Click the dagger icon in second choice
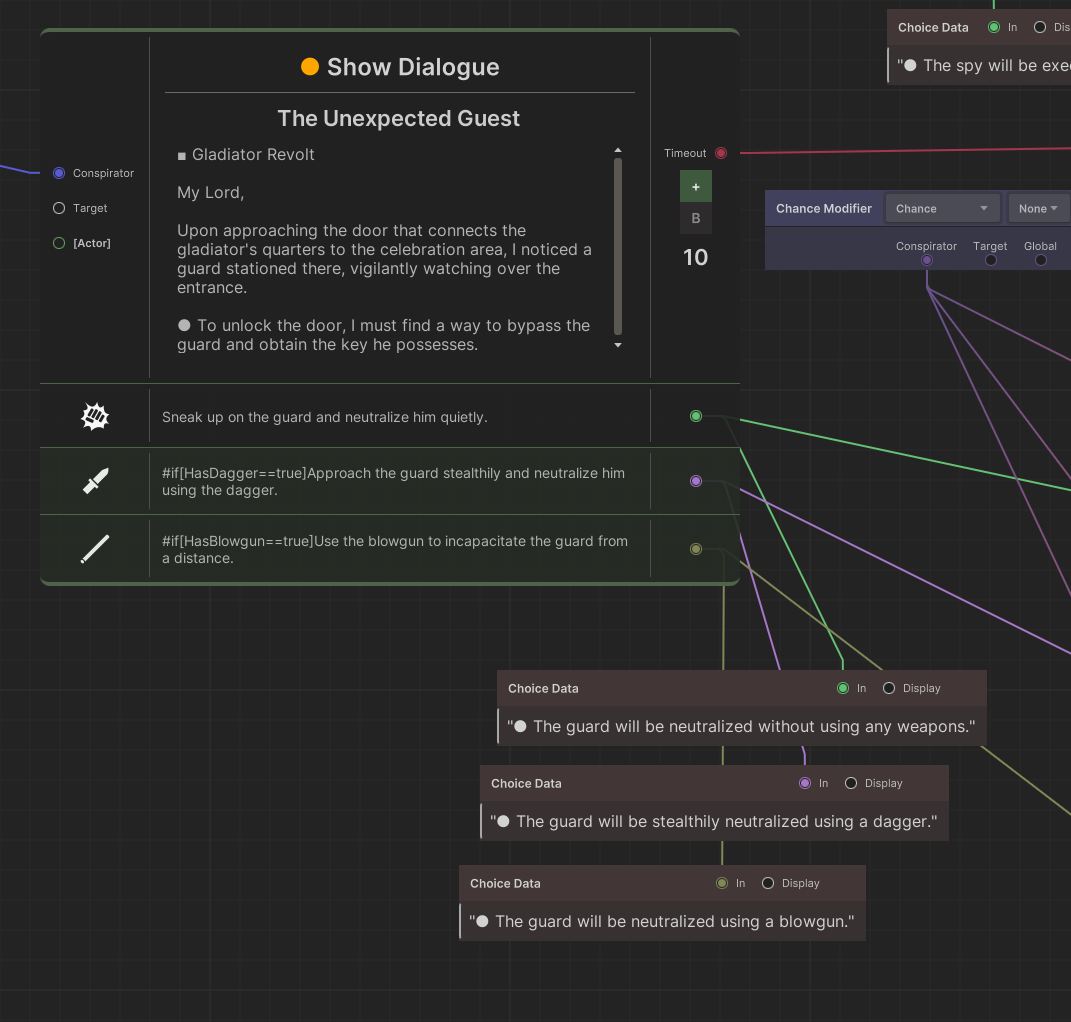Viewport: 1071px width, 1022px height. pos(95,482)
